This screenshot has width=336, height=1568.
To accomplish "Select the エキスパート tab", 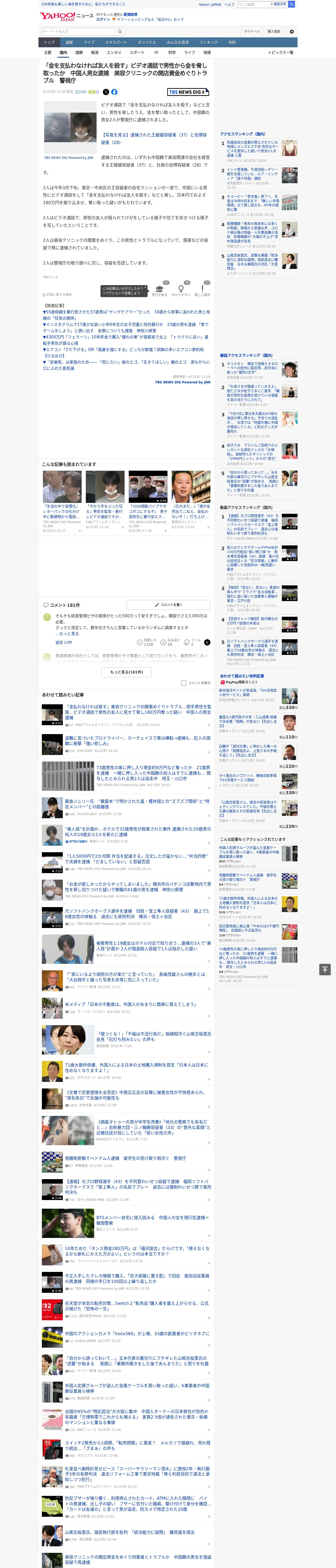I will click(116, 43).
